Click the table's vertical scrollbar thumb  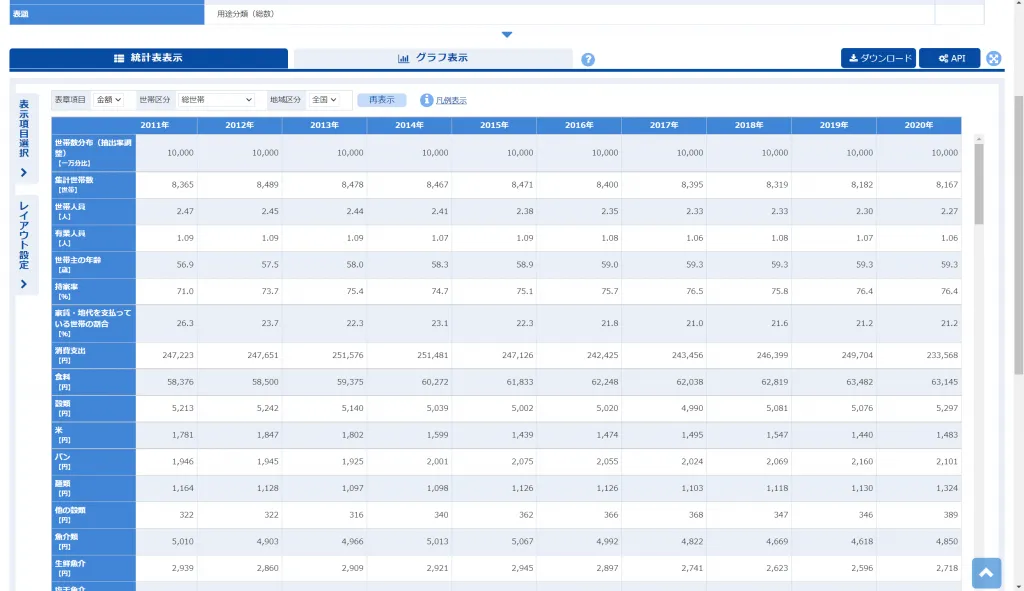click(x=978, y=184)
